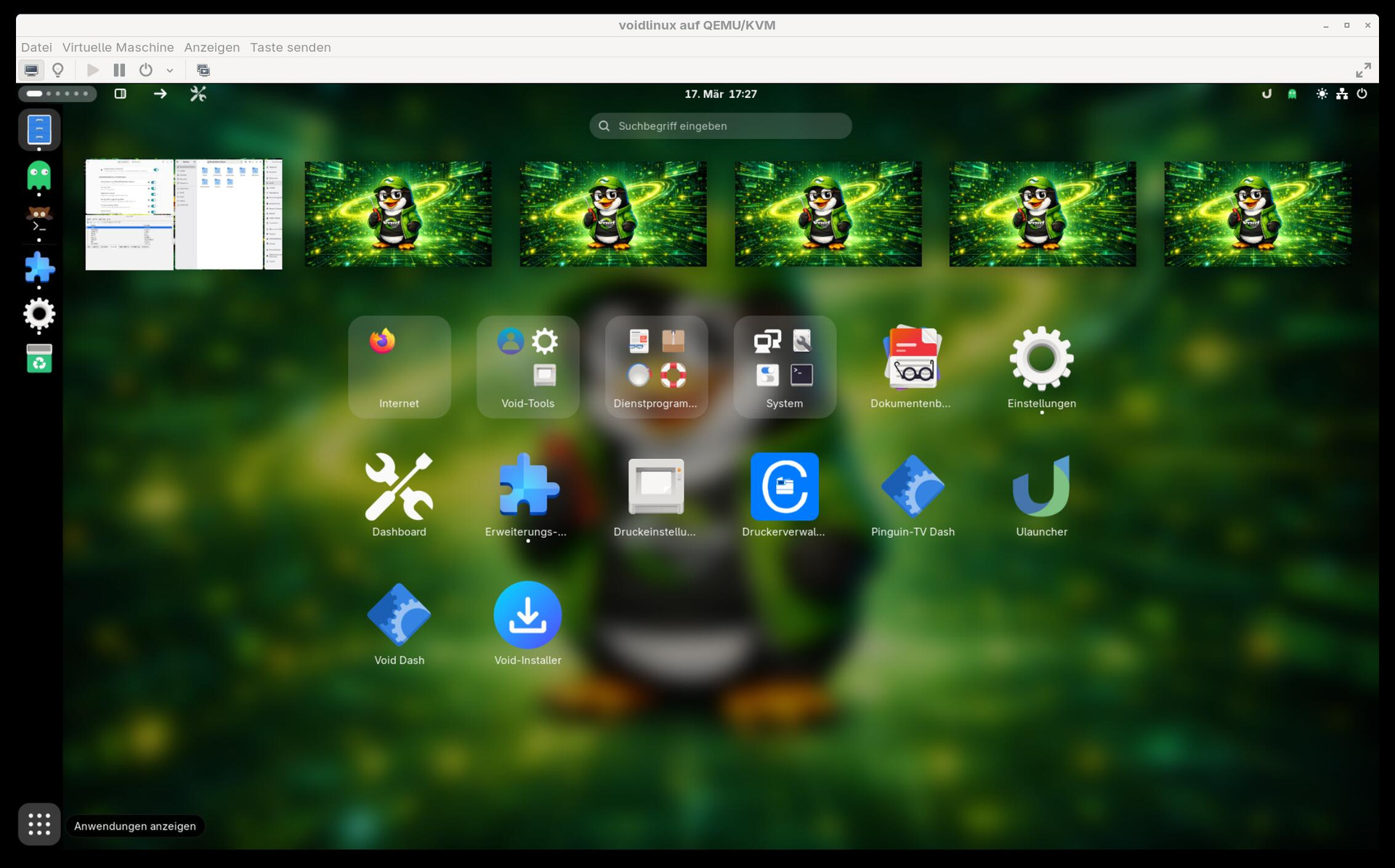
Task: Open the VM shutdown options dropdown arrow
Action: pyautogui.click(x=170, y=70)
